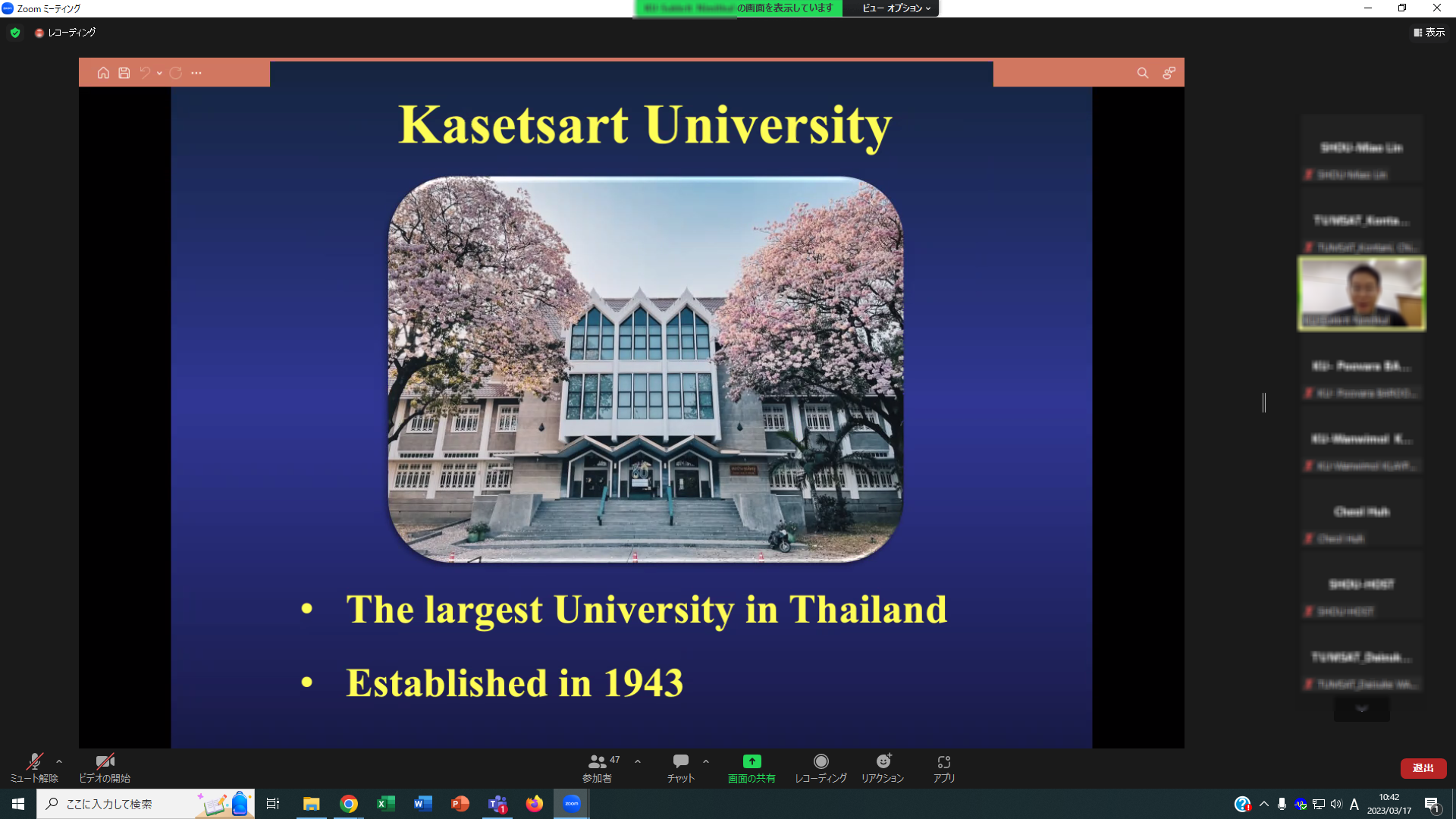The height and width of the screenshot is (819, 1456).
Task: Open Task View on the taskbar
Action: [x=273, y=804]
